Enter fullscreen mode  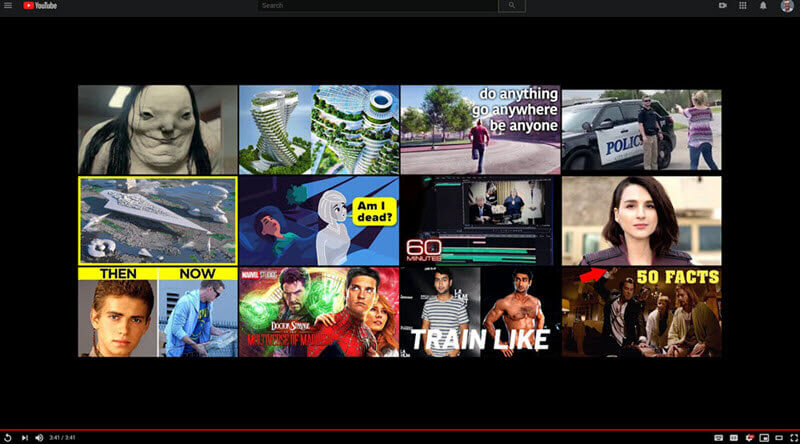point(794,438)
